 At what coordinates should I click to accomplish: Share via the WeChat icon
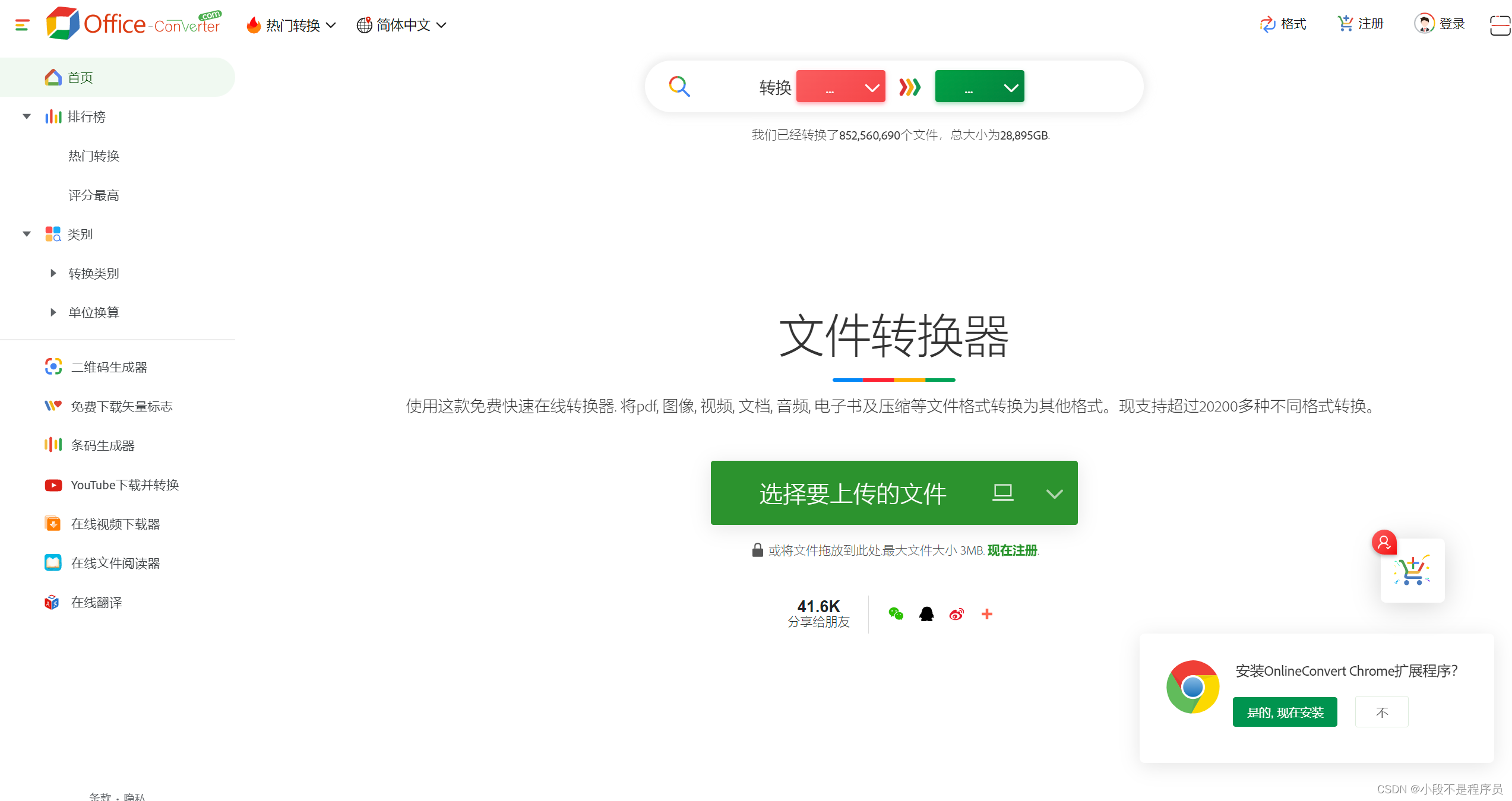pos(896,614)
